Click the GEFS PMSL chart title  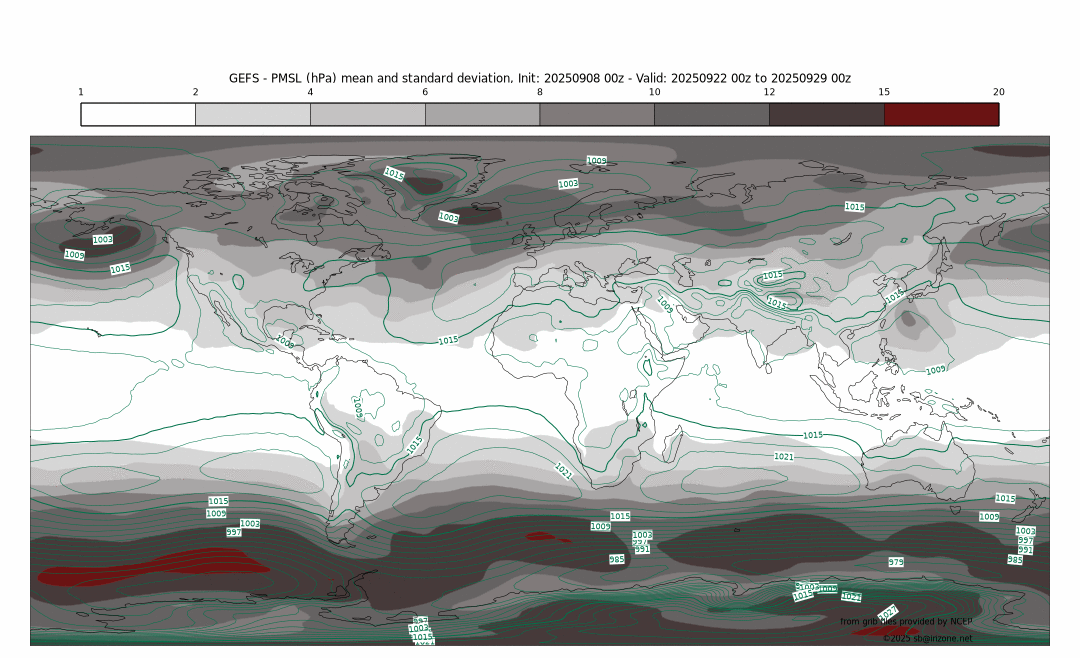540,78
